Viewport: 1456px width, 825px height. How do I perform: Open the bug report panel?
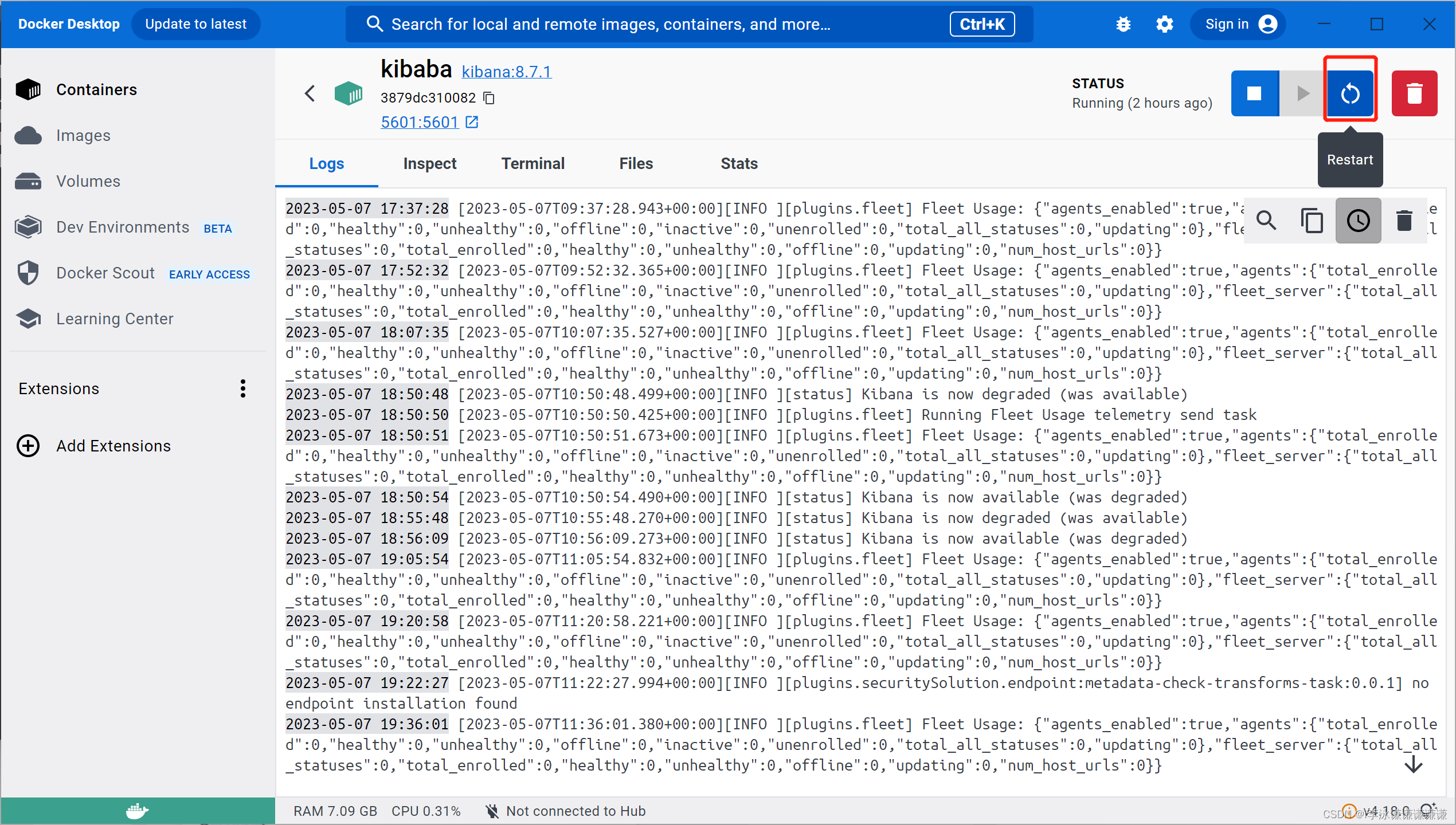point(1123,23)
